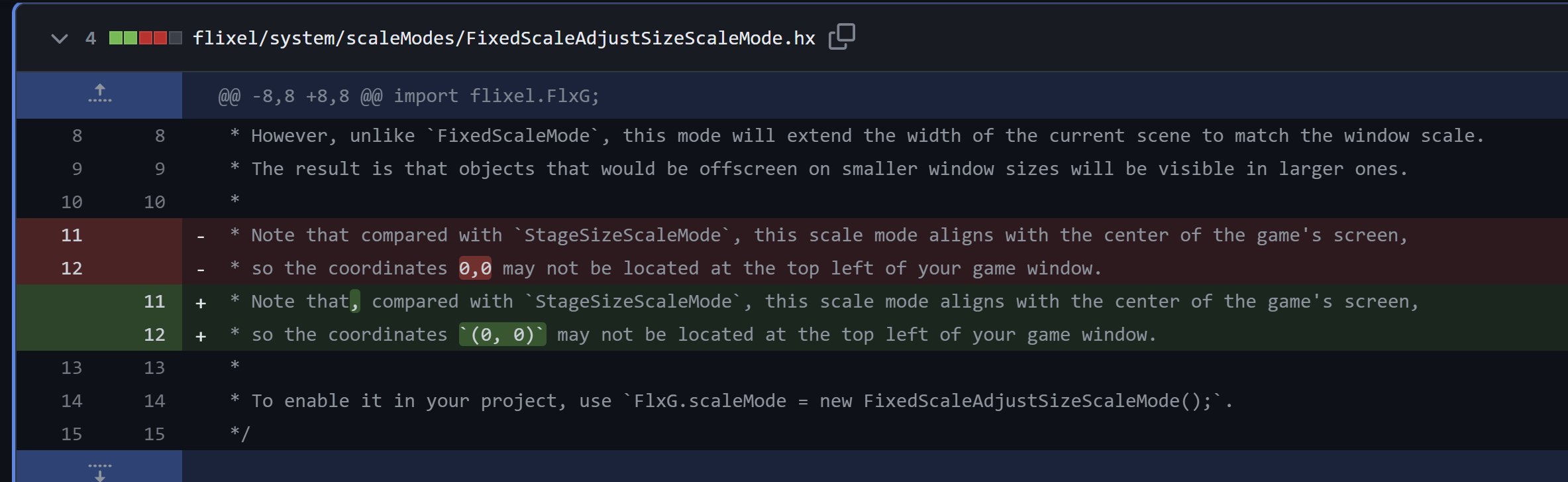1568x482 pixels.
Task: Click the second green diff stat square
Action: 131,38
